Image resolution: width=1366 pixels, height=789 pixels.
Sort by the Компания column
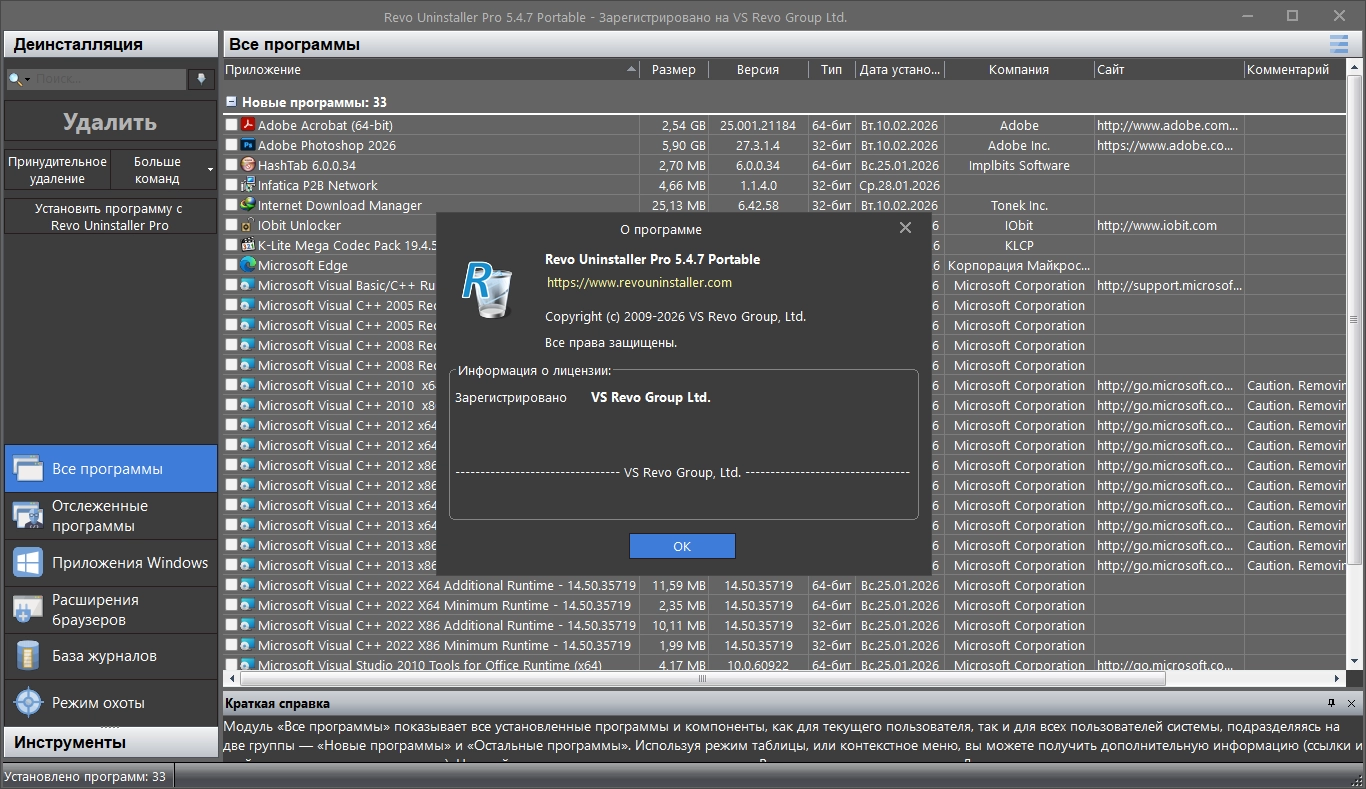(x=1019, y=69)
